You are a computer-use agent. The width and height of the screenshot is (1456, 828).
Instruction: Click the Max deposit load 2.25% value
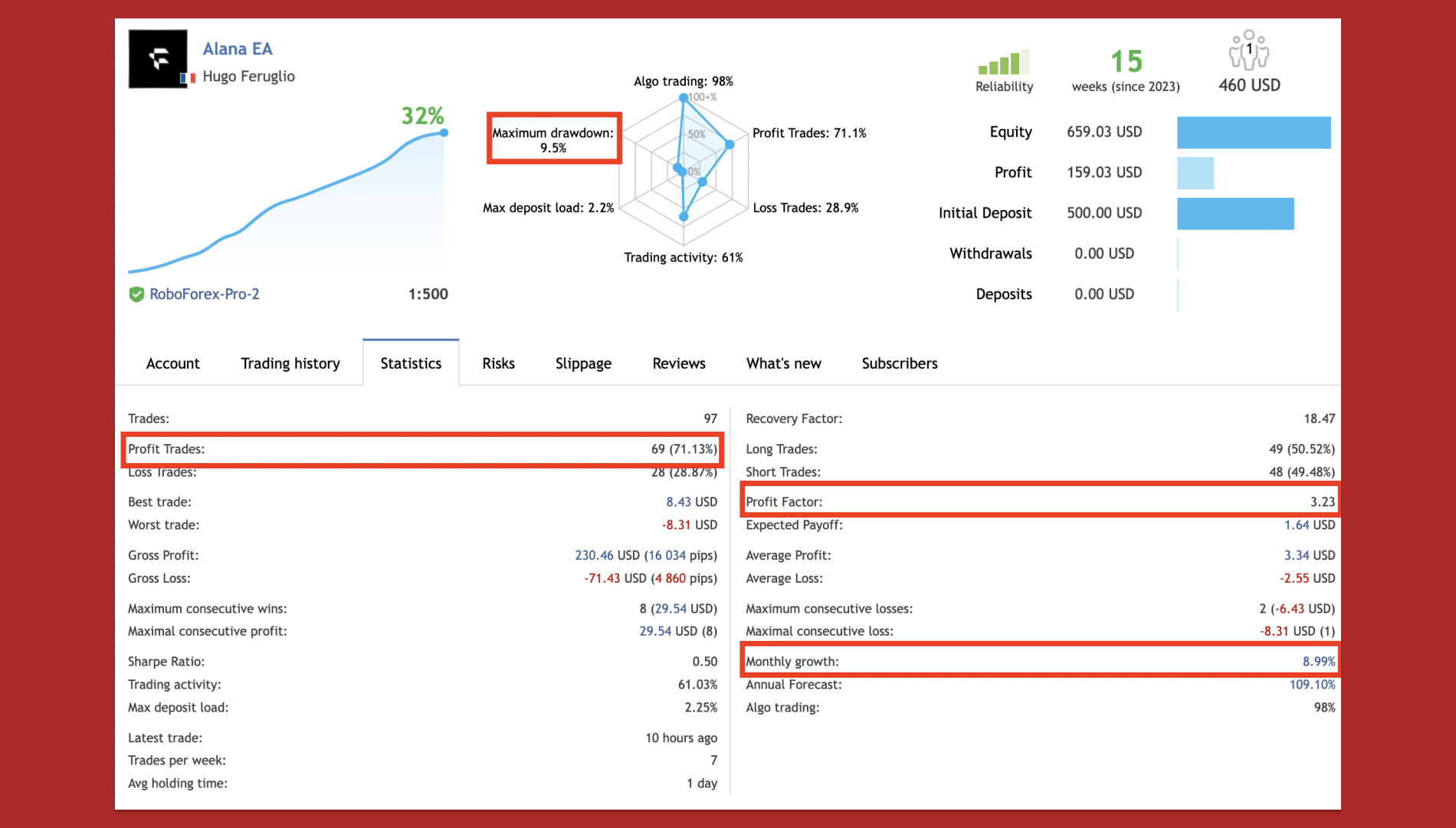tap(701, 708)
